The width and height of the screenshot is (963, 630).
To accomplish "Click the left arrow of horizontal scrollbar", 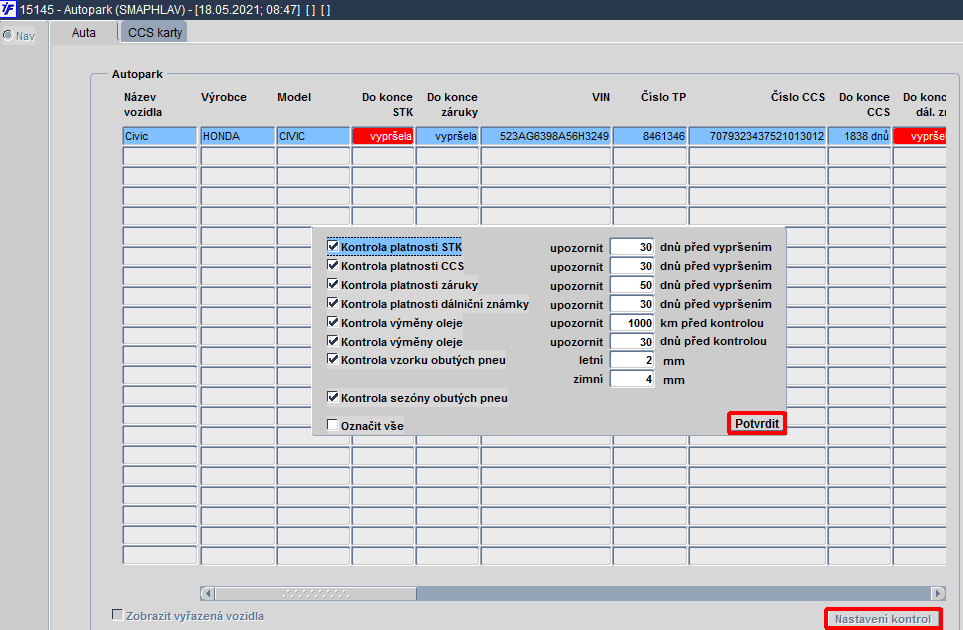I will pyautogui.click(x=208, y=593).
